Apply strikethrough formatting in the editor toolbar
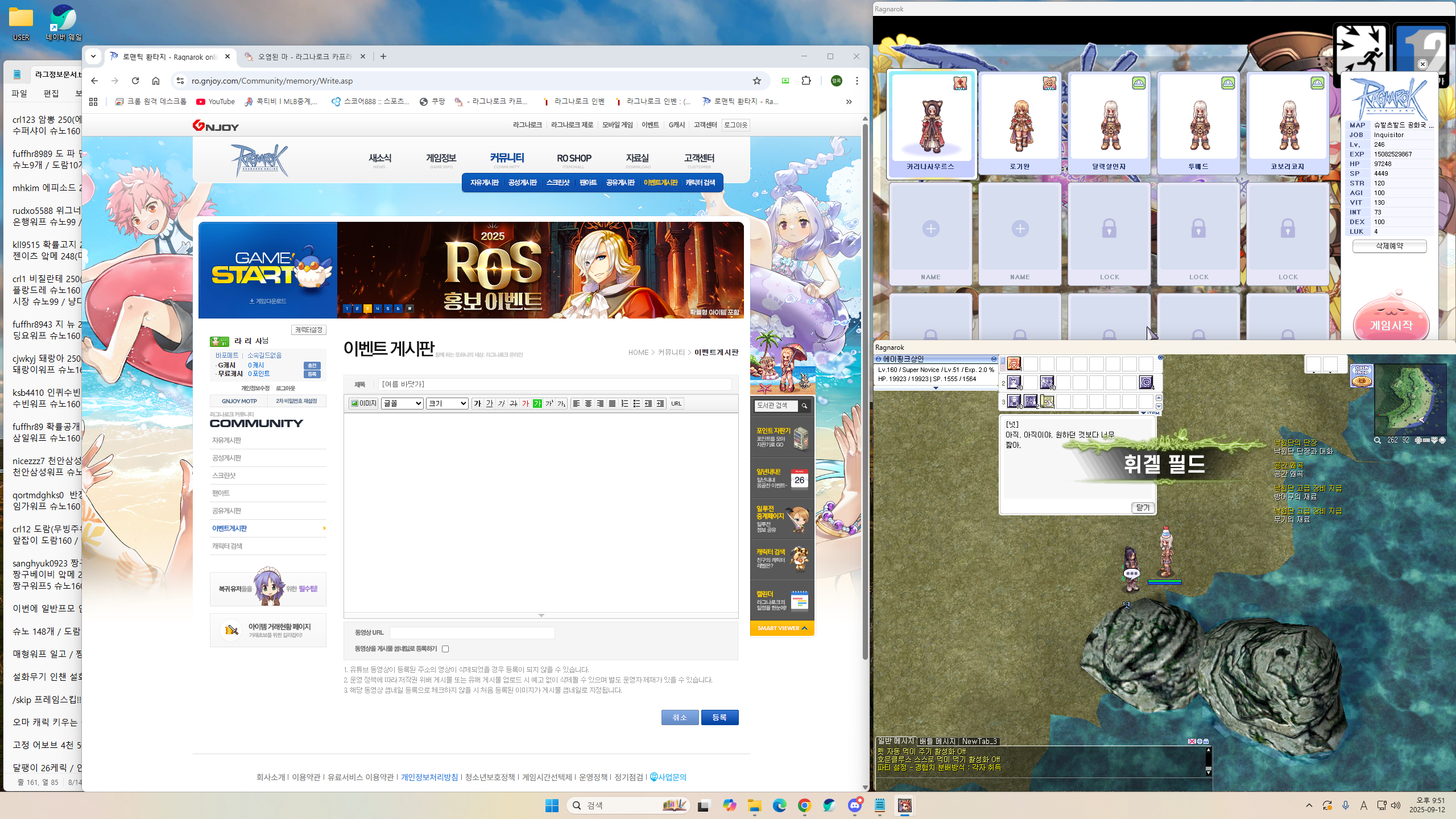The height and width of the screenshot is (819, 1456). point(513,403)
